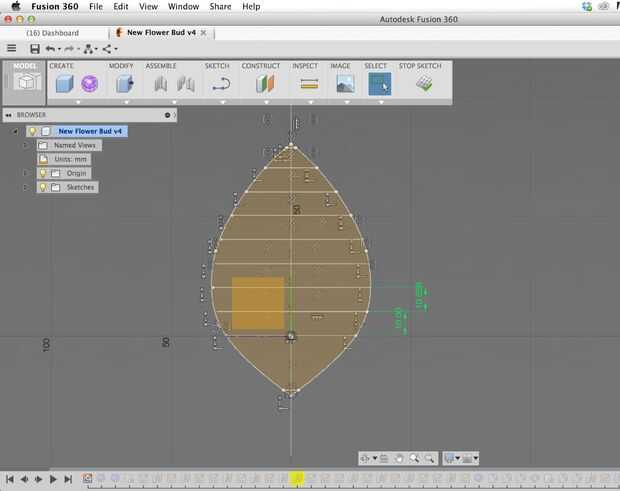This screenshot has height=491, width=620.
Task: Expand the Origin tree node
Action: (x=26, y=173)
